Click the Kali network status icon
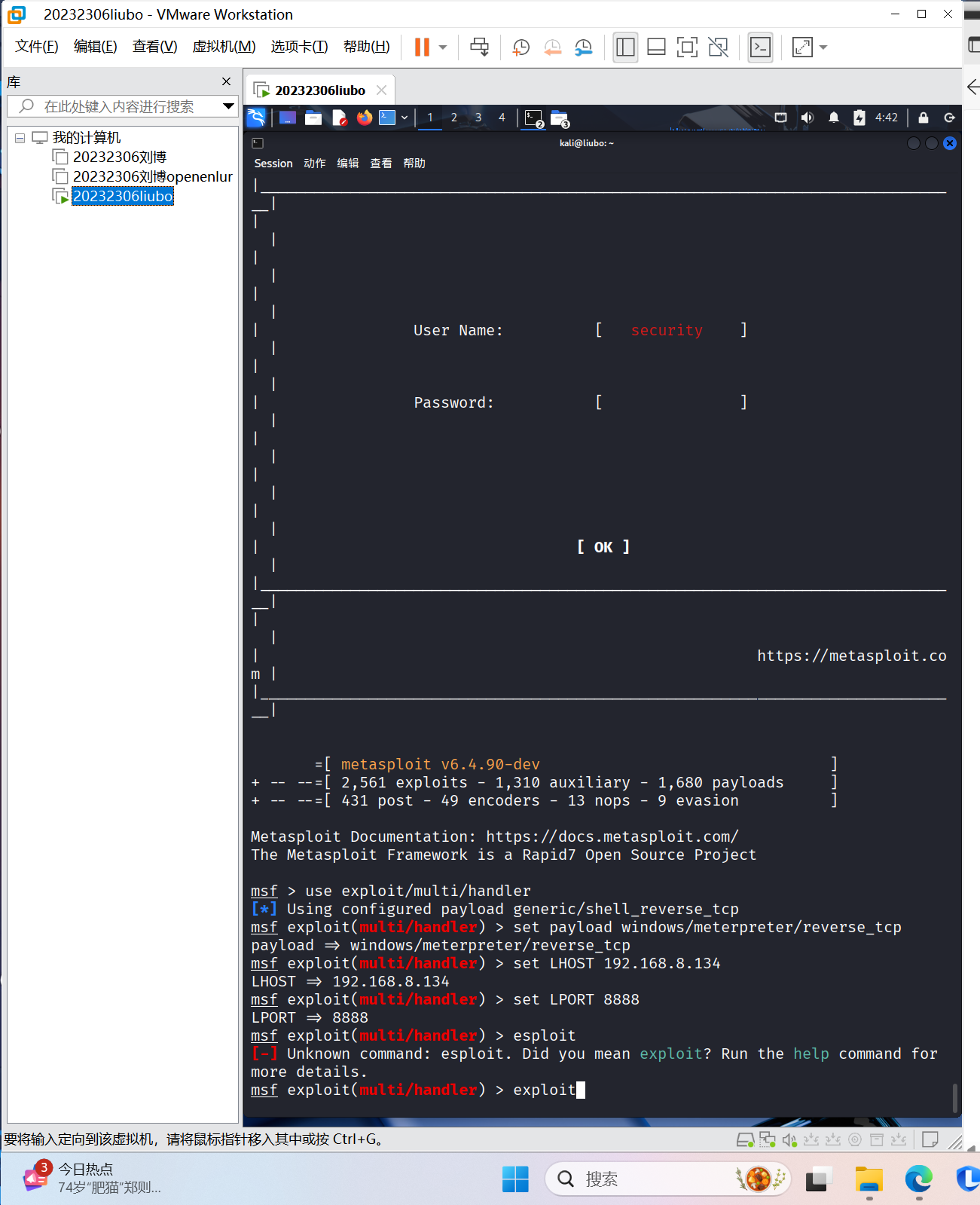 pos(781,118)
